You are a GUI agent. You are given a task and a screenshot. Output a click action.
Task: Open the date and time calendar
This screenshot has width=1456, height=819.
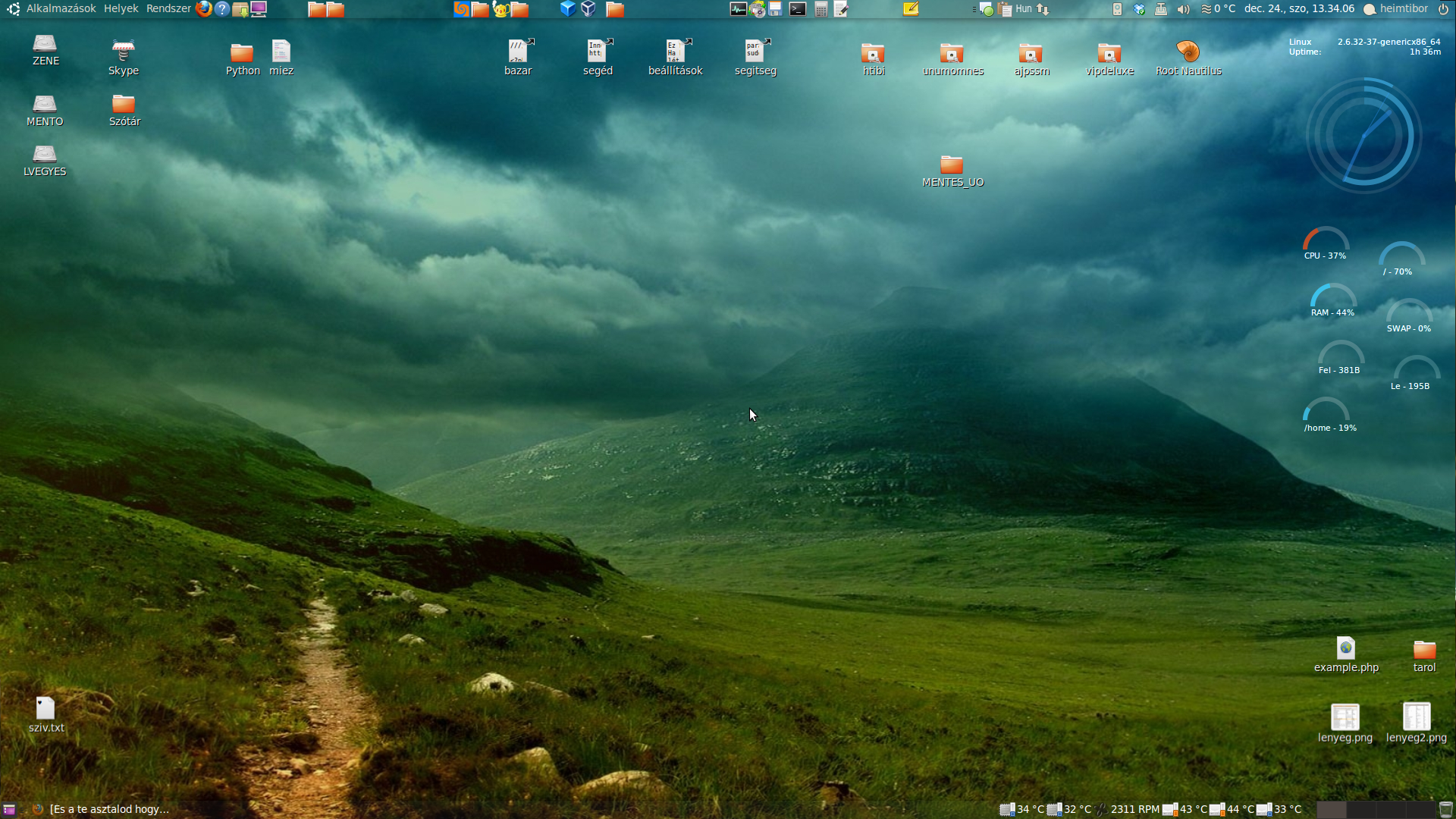click(1298, 9)
